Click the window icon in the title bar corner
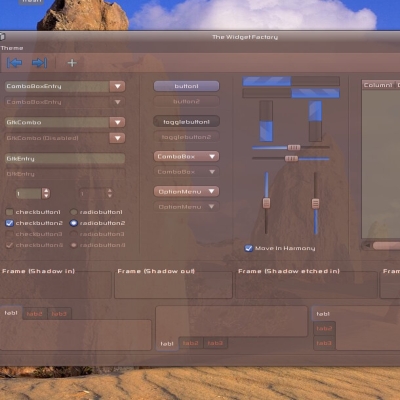Image resolution: width=400 pixels, height=400 pixels. (x=2, y=36)
